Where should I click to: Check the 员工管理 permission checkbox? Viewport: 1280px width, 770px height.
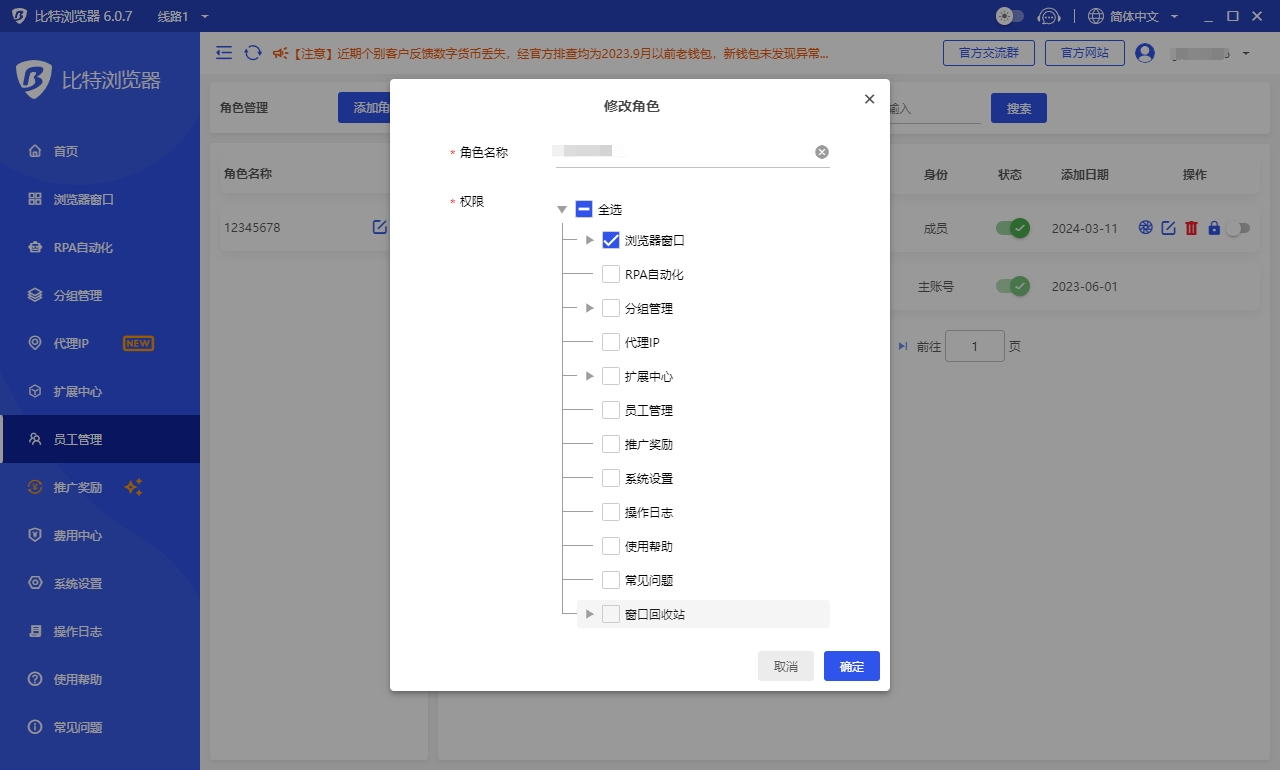click(x=611, y=410)
